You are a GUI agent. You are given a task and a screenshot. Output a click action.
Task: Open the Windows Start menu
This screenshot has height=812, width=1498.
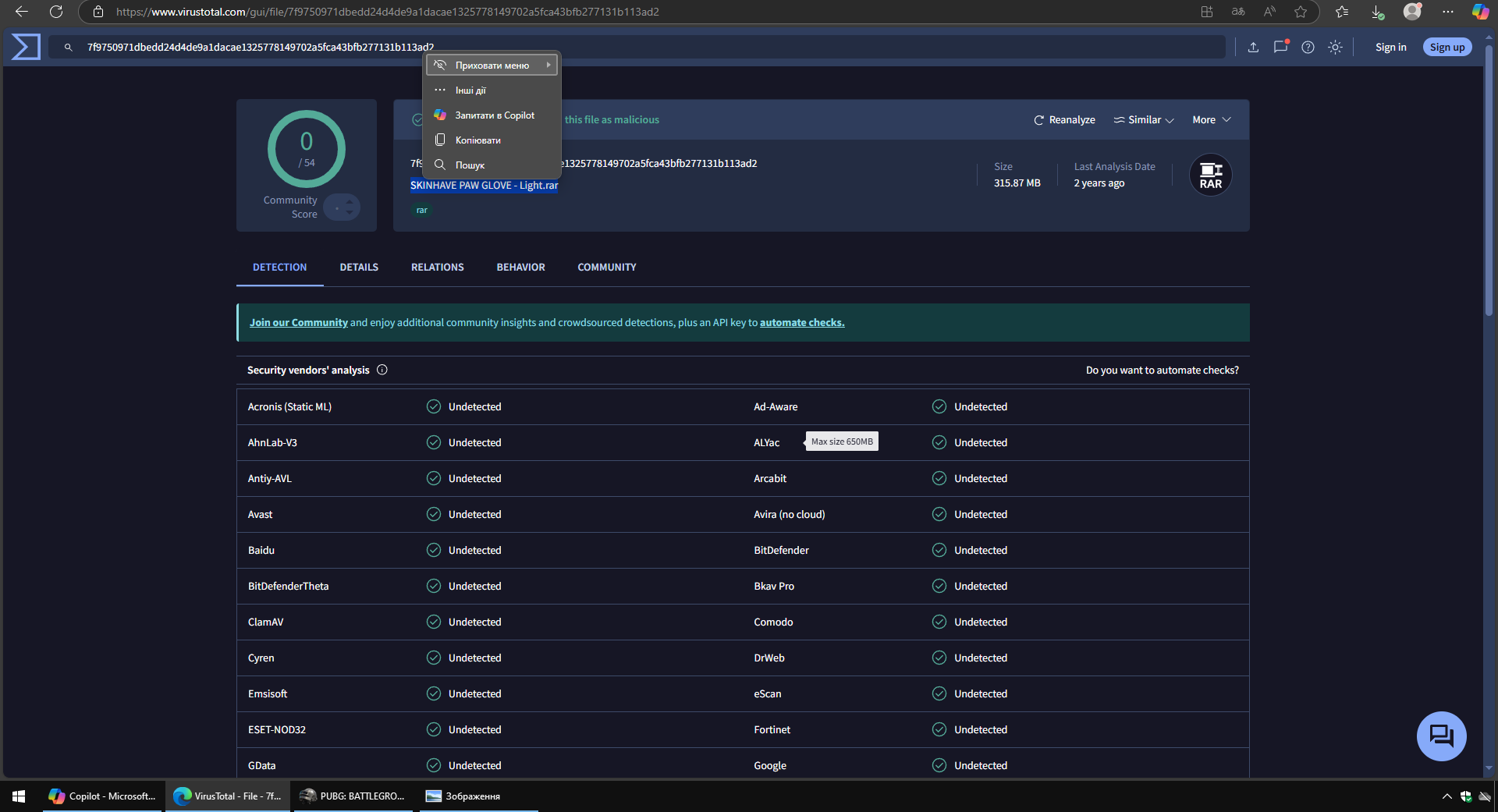(x=19, y=796)
